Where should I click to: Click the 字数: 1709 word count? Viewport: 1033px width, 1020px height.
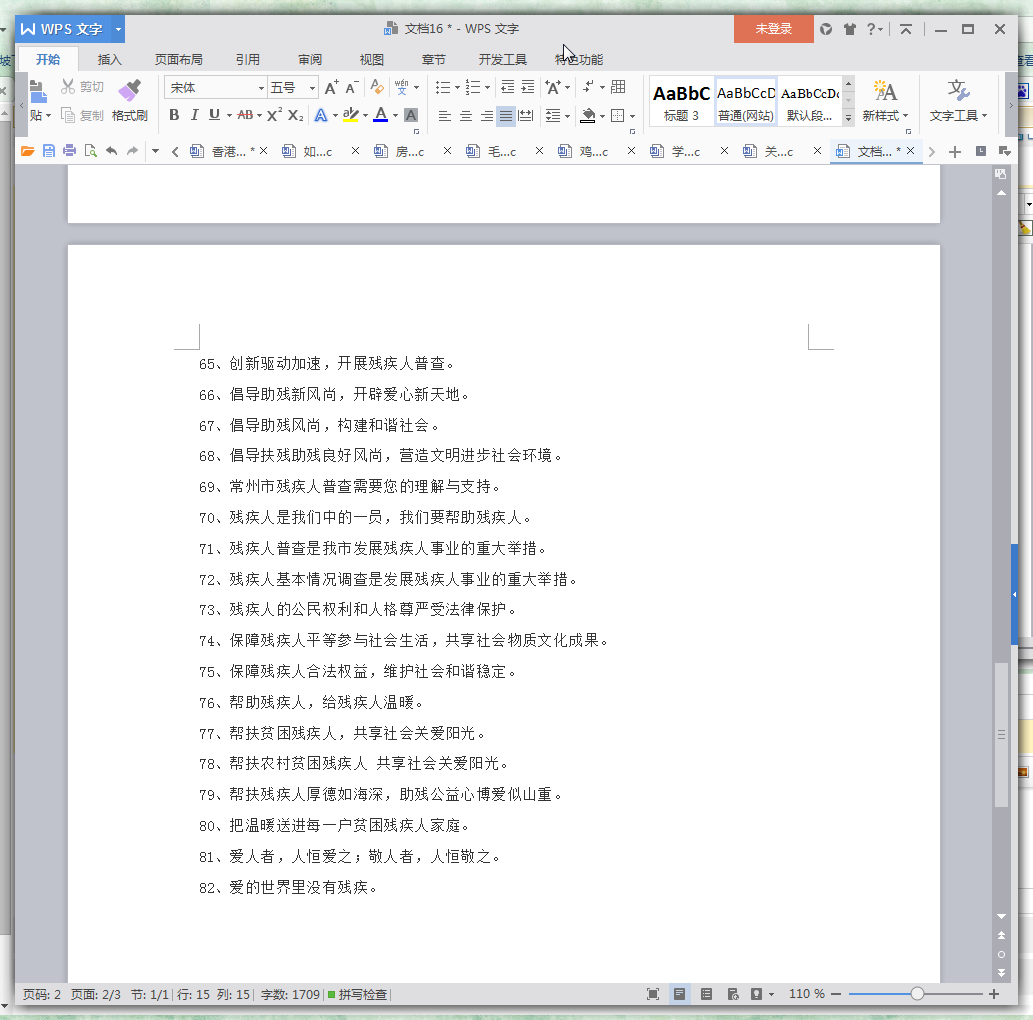pyautogui.click(x=290, y=994)
